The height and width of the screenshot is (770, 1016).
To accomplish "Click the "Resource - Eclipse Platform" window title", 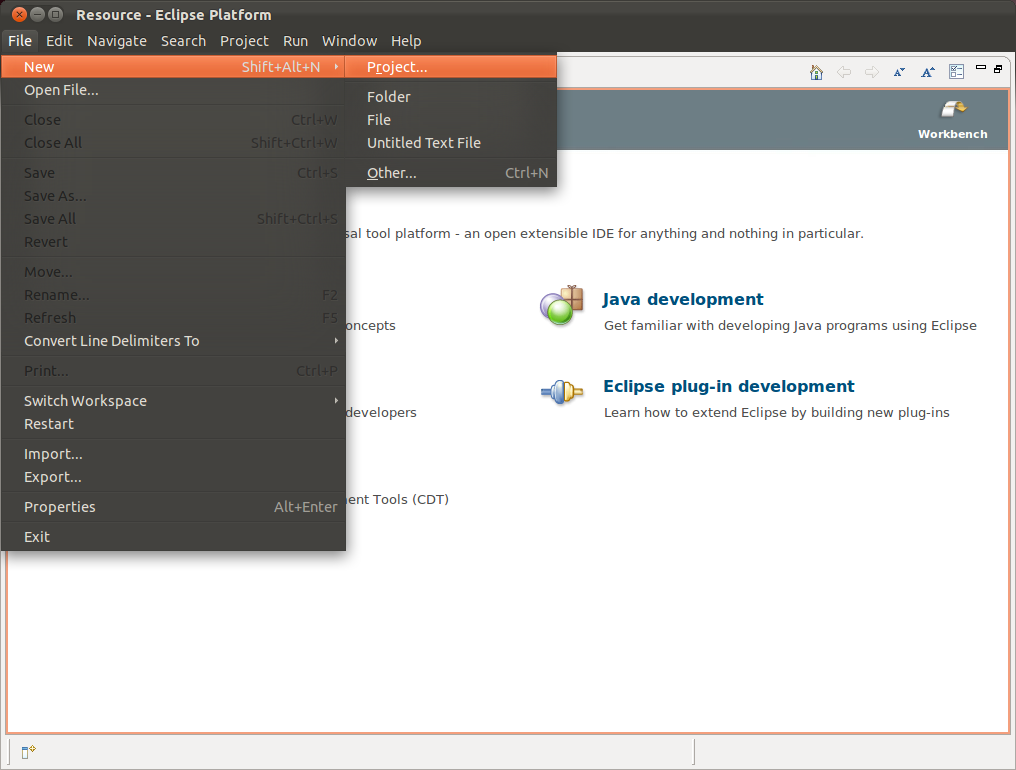I will click(174, 15).
